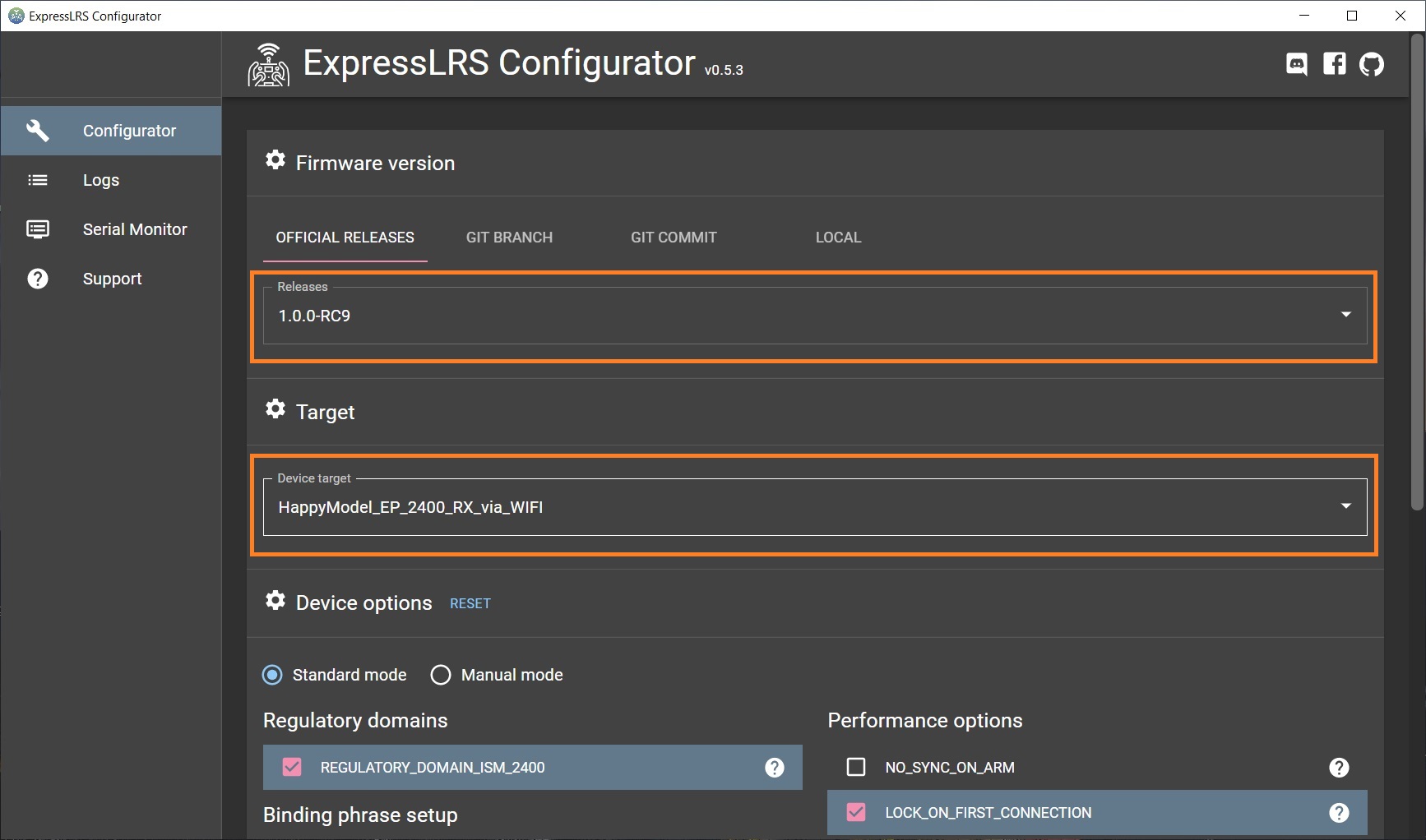The height and width of the screenshot is (840, 1426).
Task: Open the Discord community link
Action: click(1297, 63)
